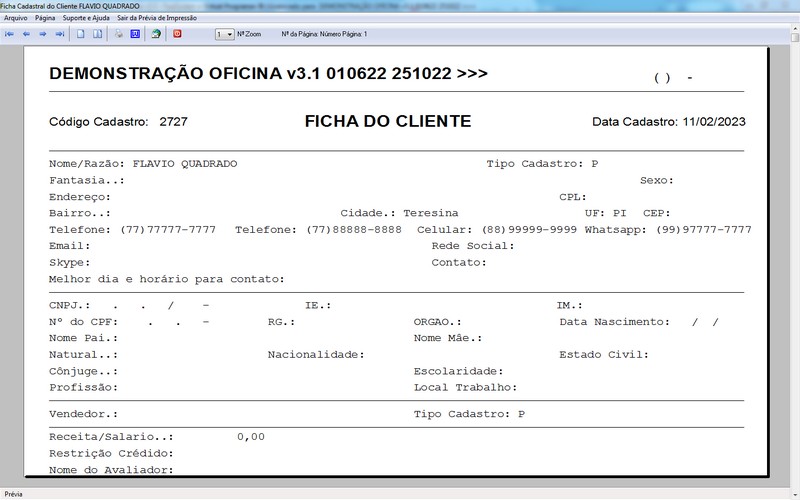Click the blue save/export icon
800x500 pixels.
(x=135, y=34)
